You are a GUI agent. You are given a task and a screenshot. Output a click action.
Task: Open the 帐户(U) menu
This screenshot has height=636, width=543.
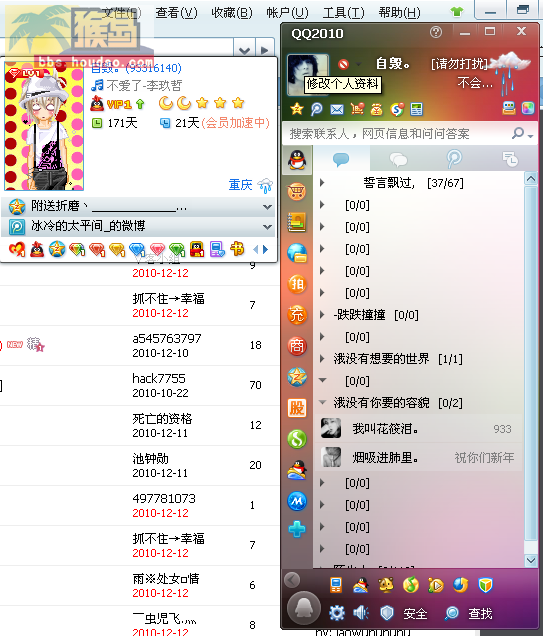pyautogui.click(x=288, y=13)
